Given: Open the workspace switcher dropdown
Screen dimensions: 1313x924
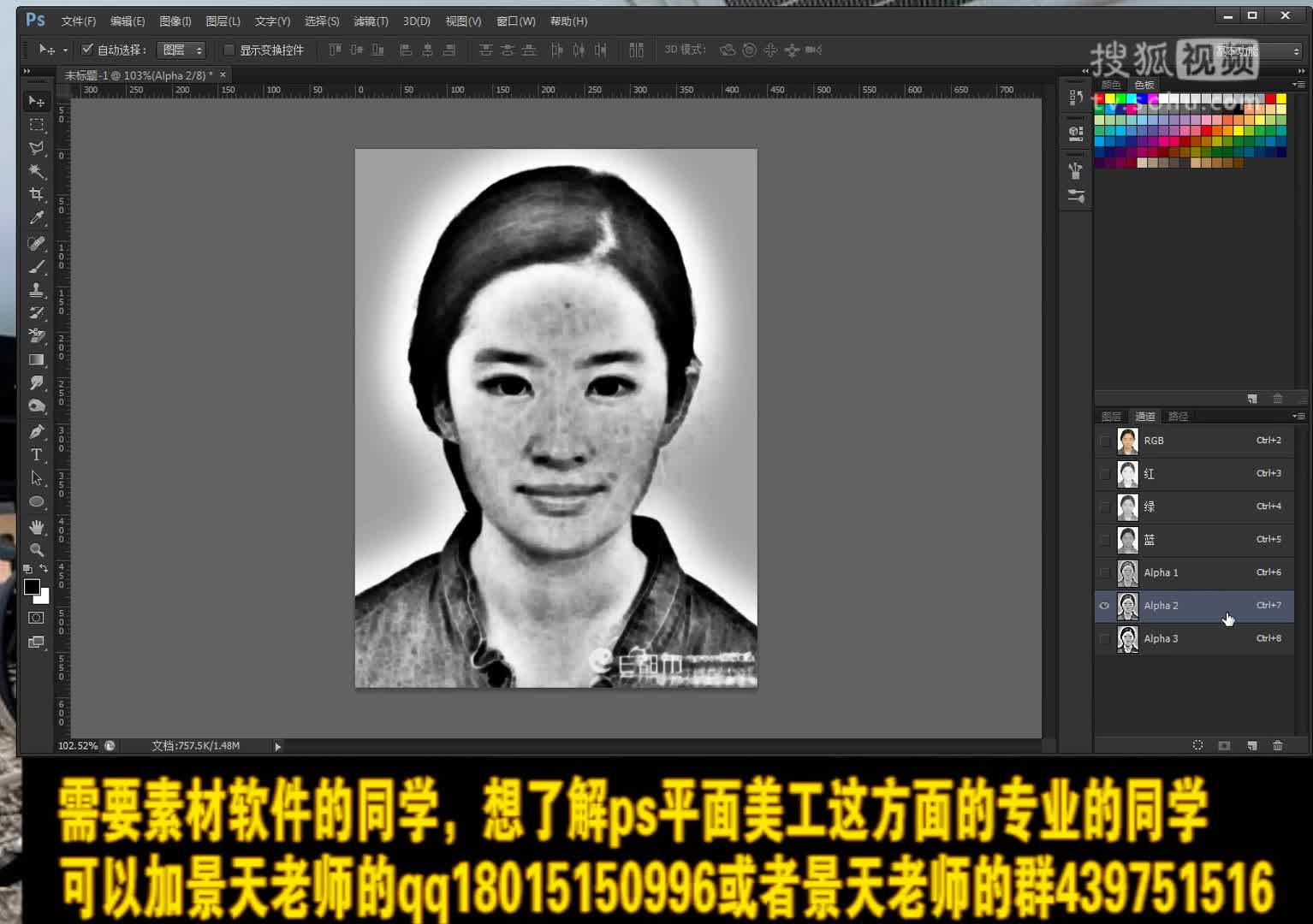Looking at the screenshot, I should 1257,50.
